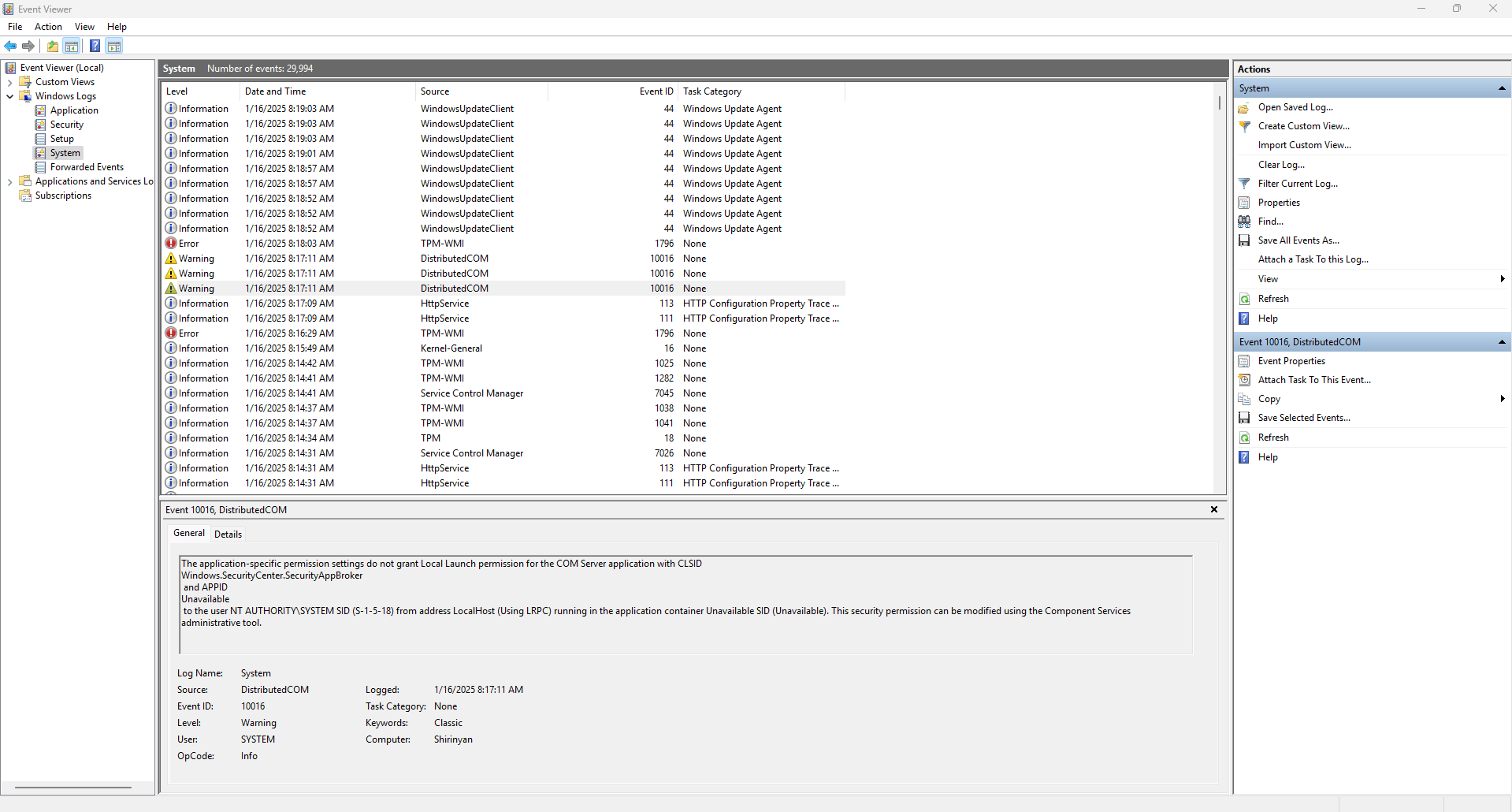Select the Error event logged at 8:18:03 AM
The height and width of the screenshot is (812, 1512).
(504, 244)
